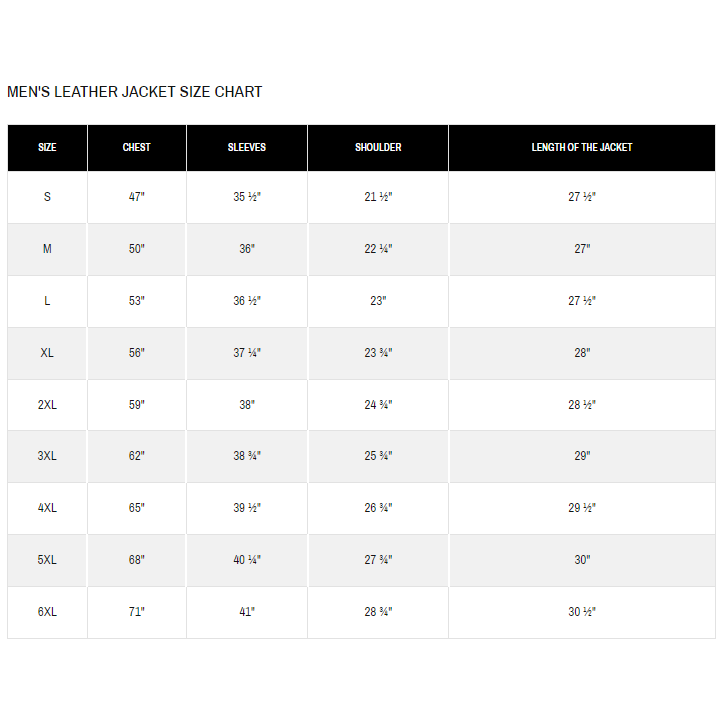Click the 6XL size row label
This screenshot has width=727, height=727.
coord(47,612)
